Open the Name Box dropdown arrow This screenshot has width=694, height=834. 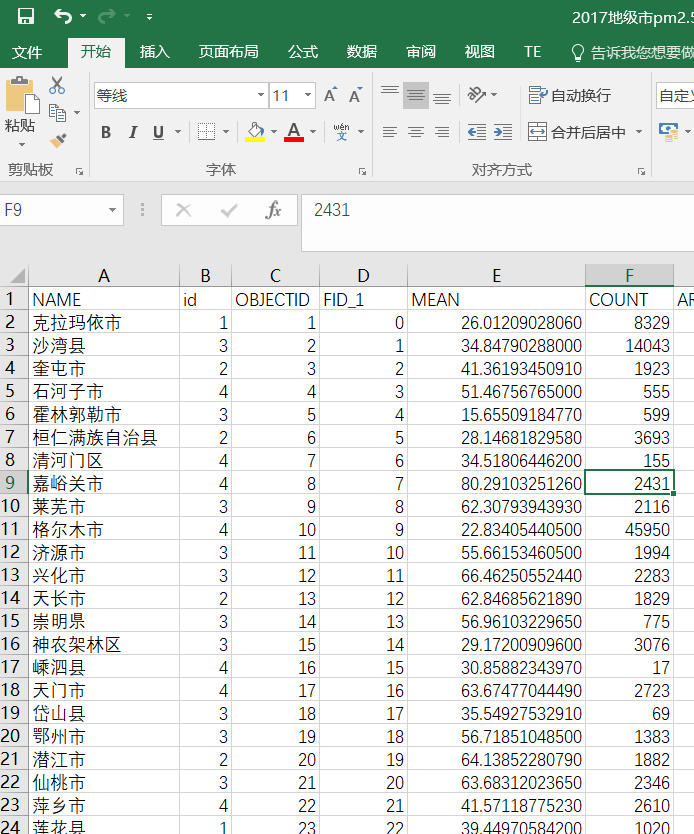[x=113, y=210]
